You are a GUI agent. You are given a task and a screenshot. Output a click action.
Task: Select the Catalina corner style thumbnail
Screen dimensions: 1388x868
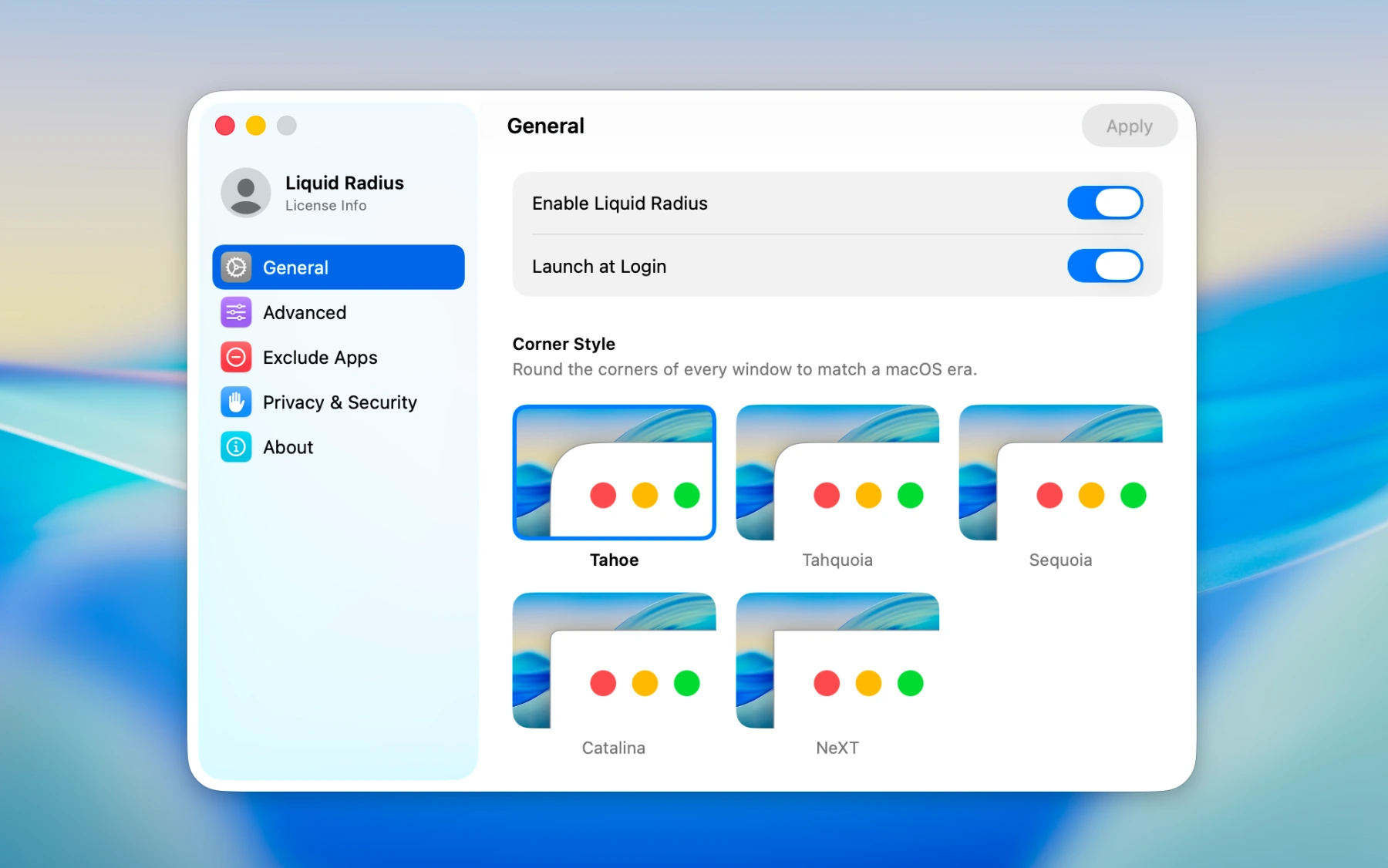[x=615, y=660]
